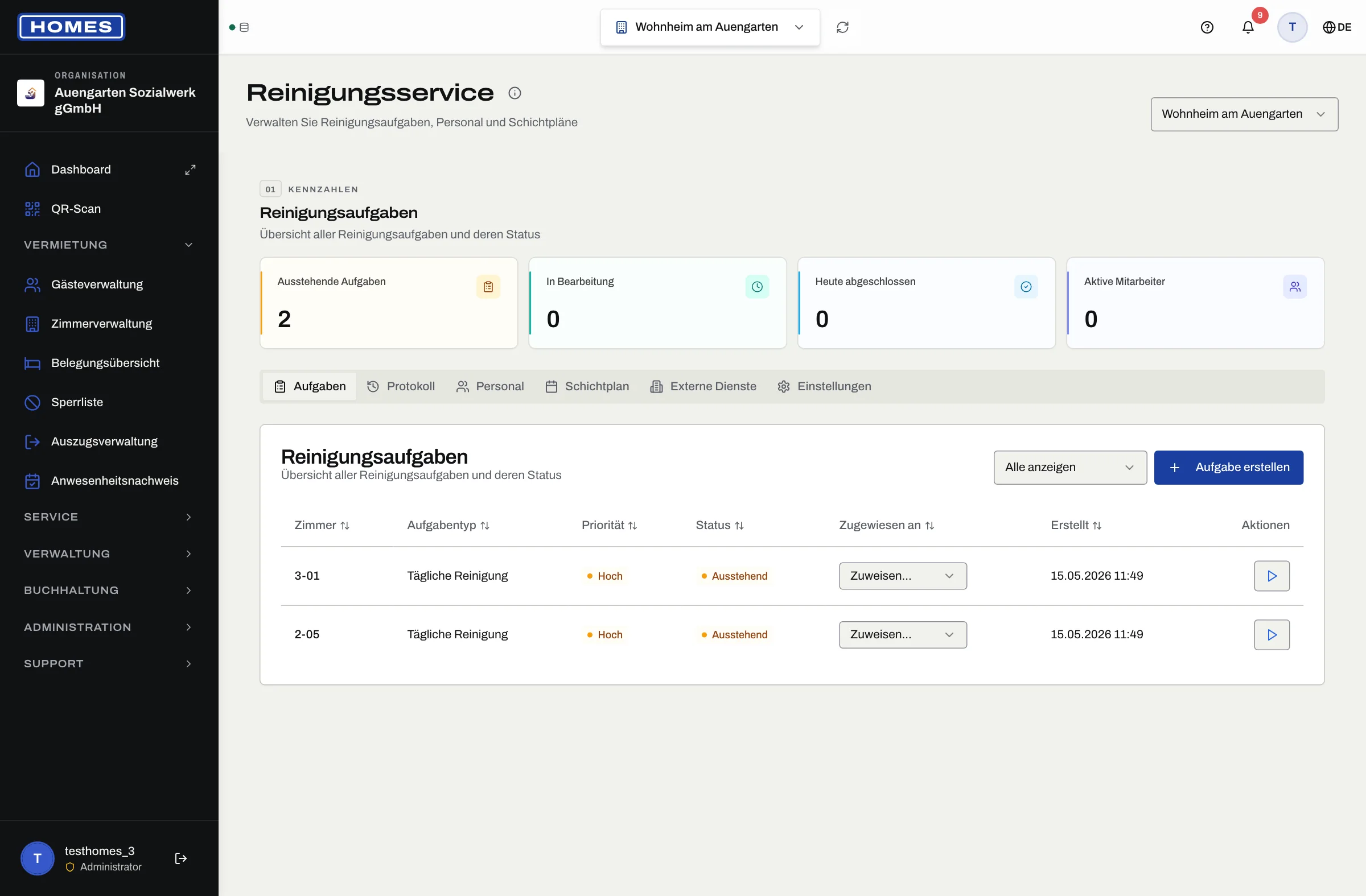Select the Aufgaben tab

310,387
